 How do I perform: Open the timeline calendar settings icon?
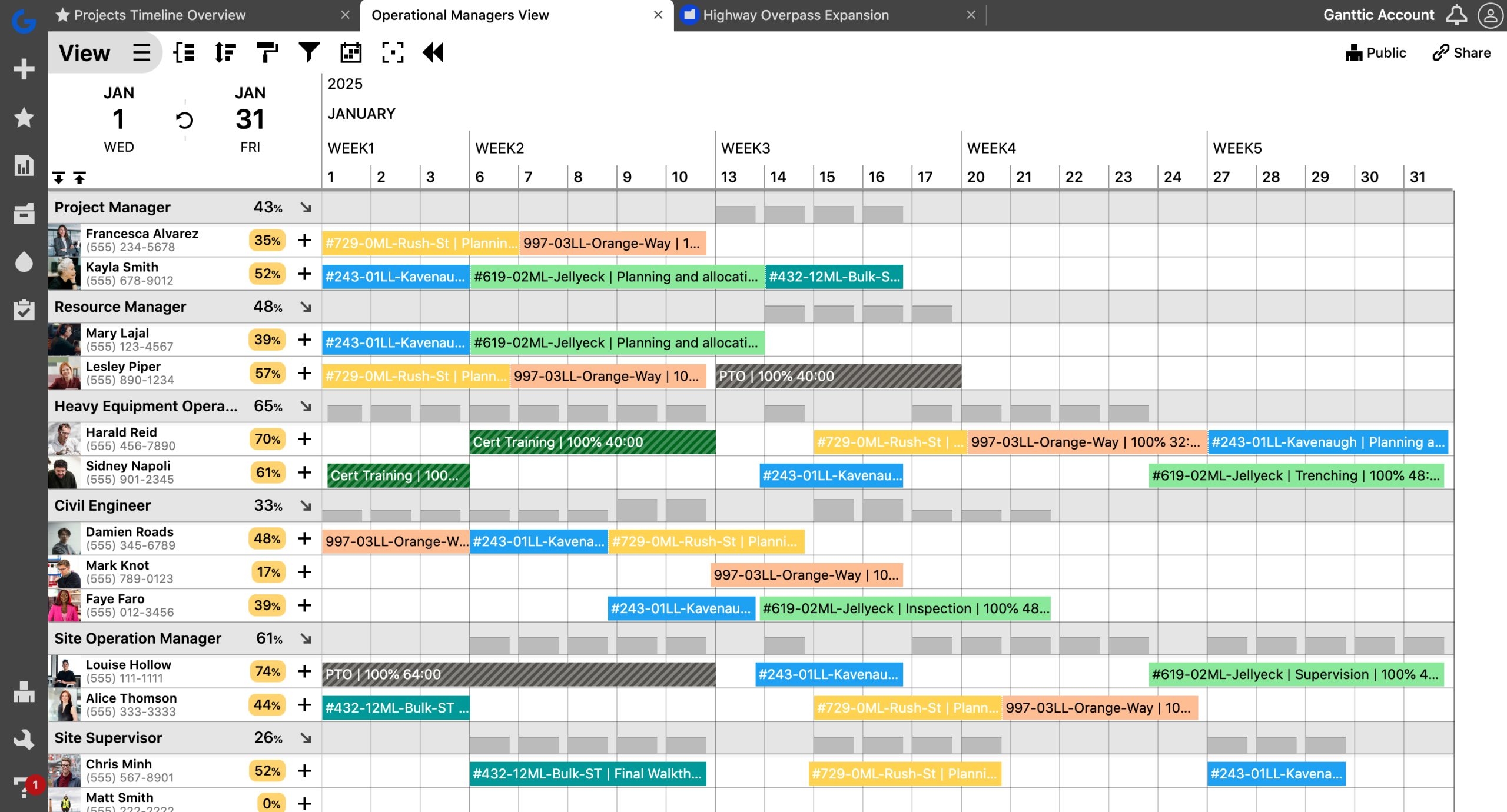pos(351,52)
